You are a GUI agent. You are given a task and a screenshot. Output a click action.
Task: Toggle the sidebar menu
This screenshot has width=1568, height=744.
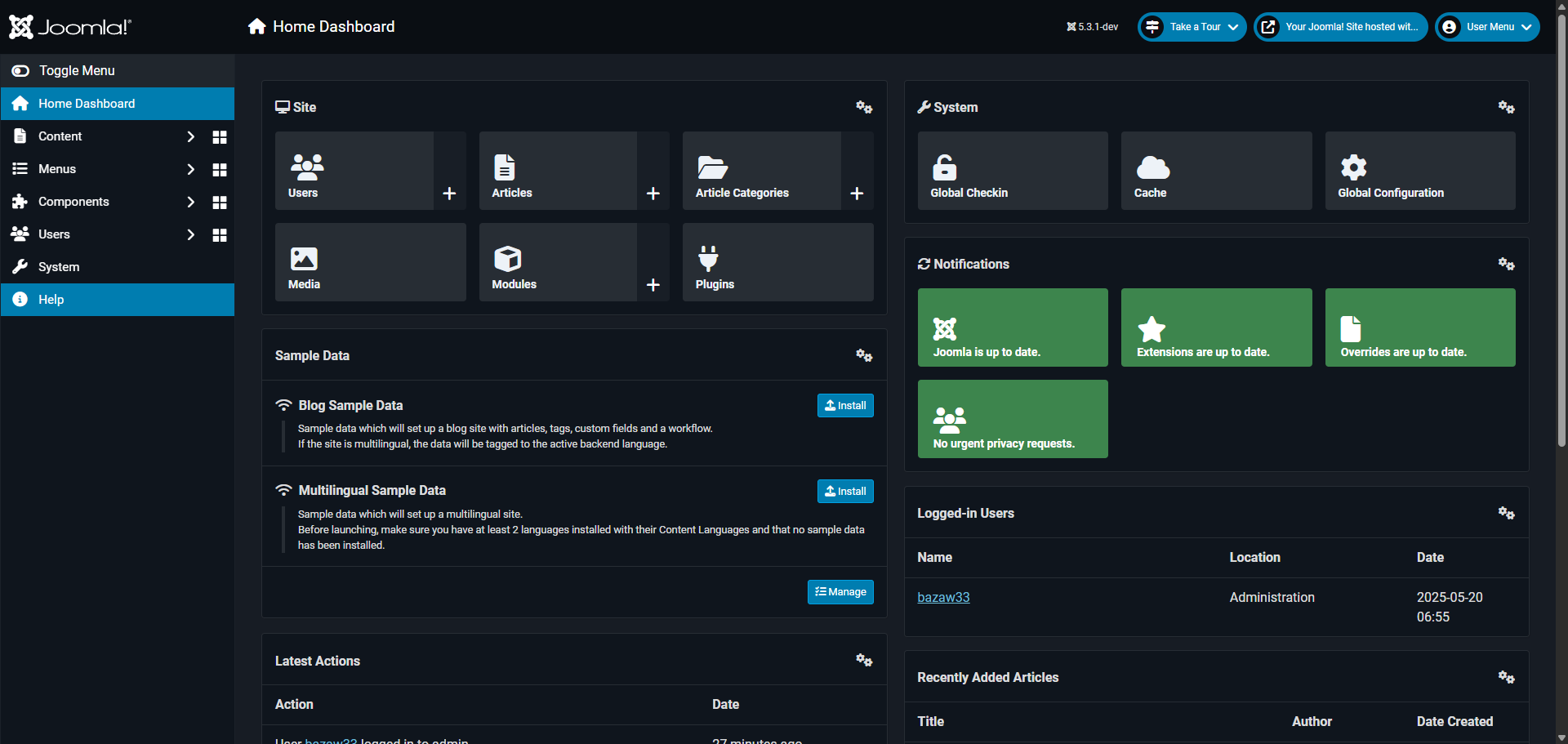coord(64,71)
